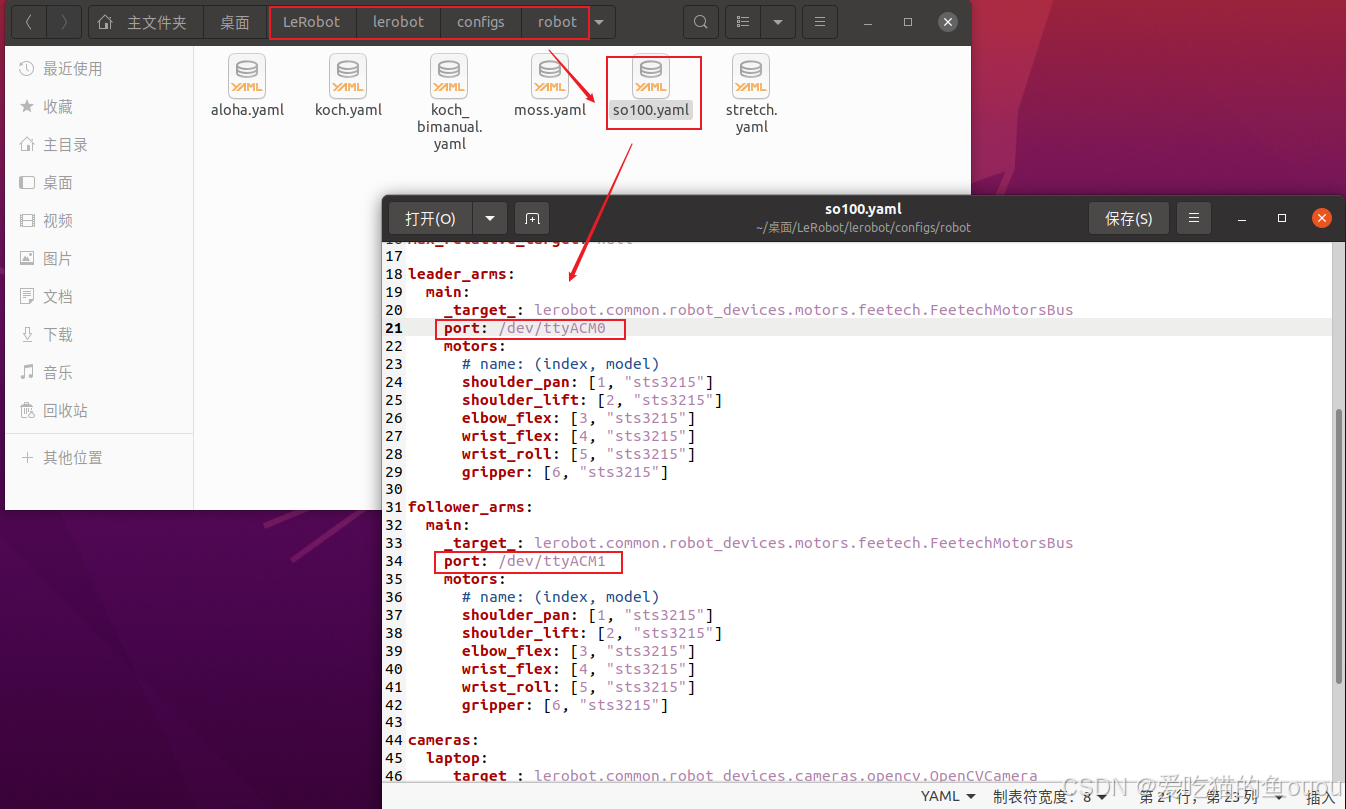Image resolution: width=1346 pixels, height=809 pixels.
Task: Open 视频 folder in the sidebar
Action: point(99,220)
